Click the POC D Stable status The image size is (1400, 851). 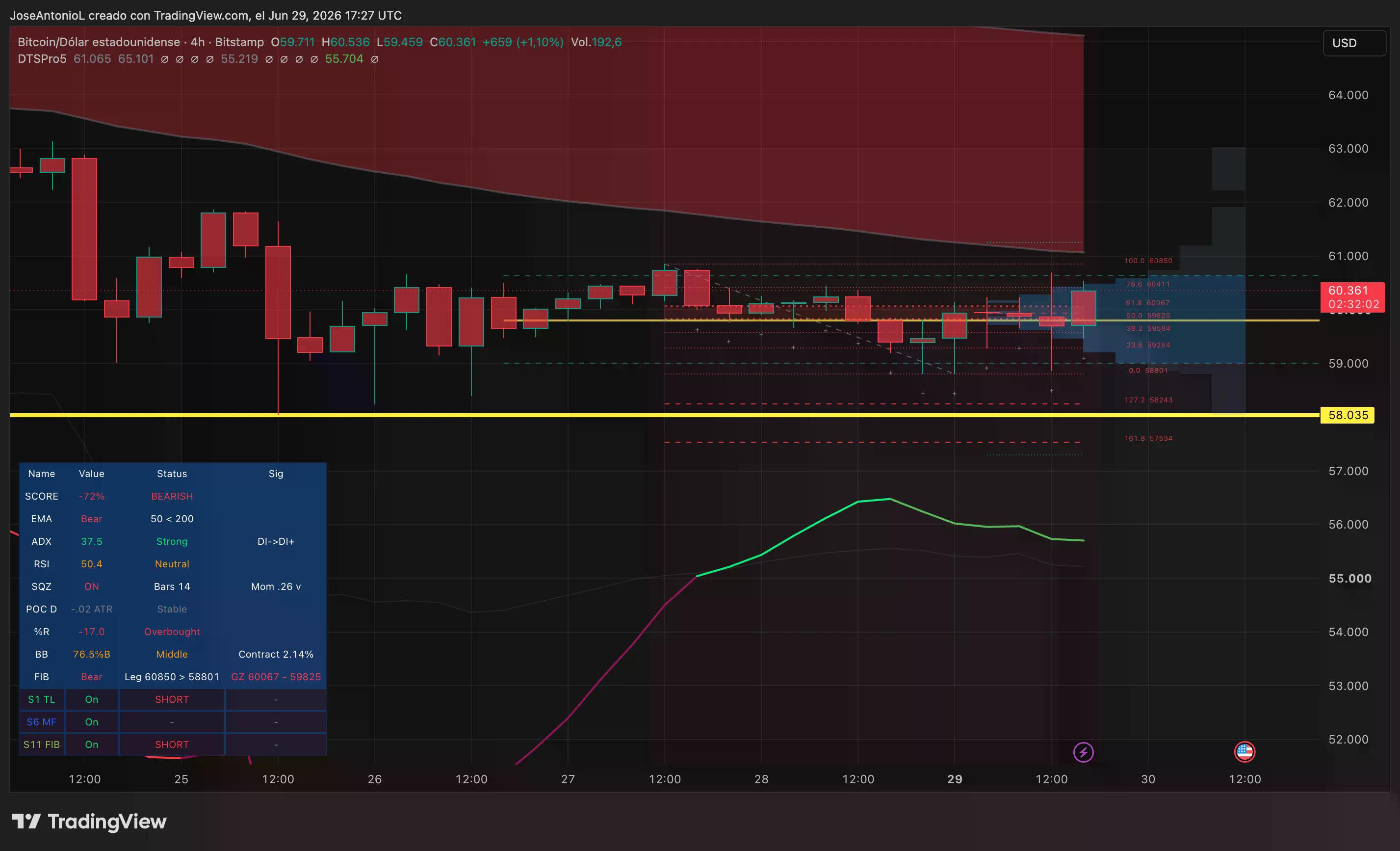[x=172, y=610]
